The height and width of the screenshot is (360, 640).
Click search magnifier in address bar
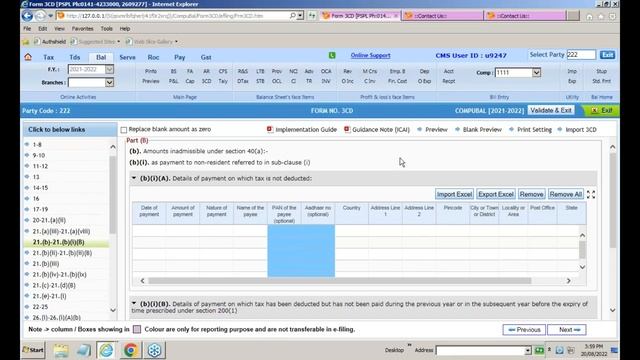pyautogui.click(x=293, y=16)
